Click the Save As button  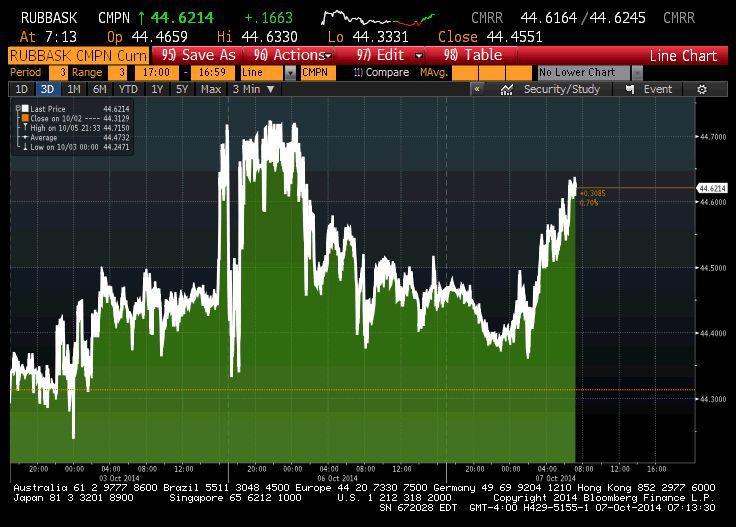pyautogui.click(x=199, y=55)
